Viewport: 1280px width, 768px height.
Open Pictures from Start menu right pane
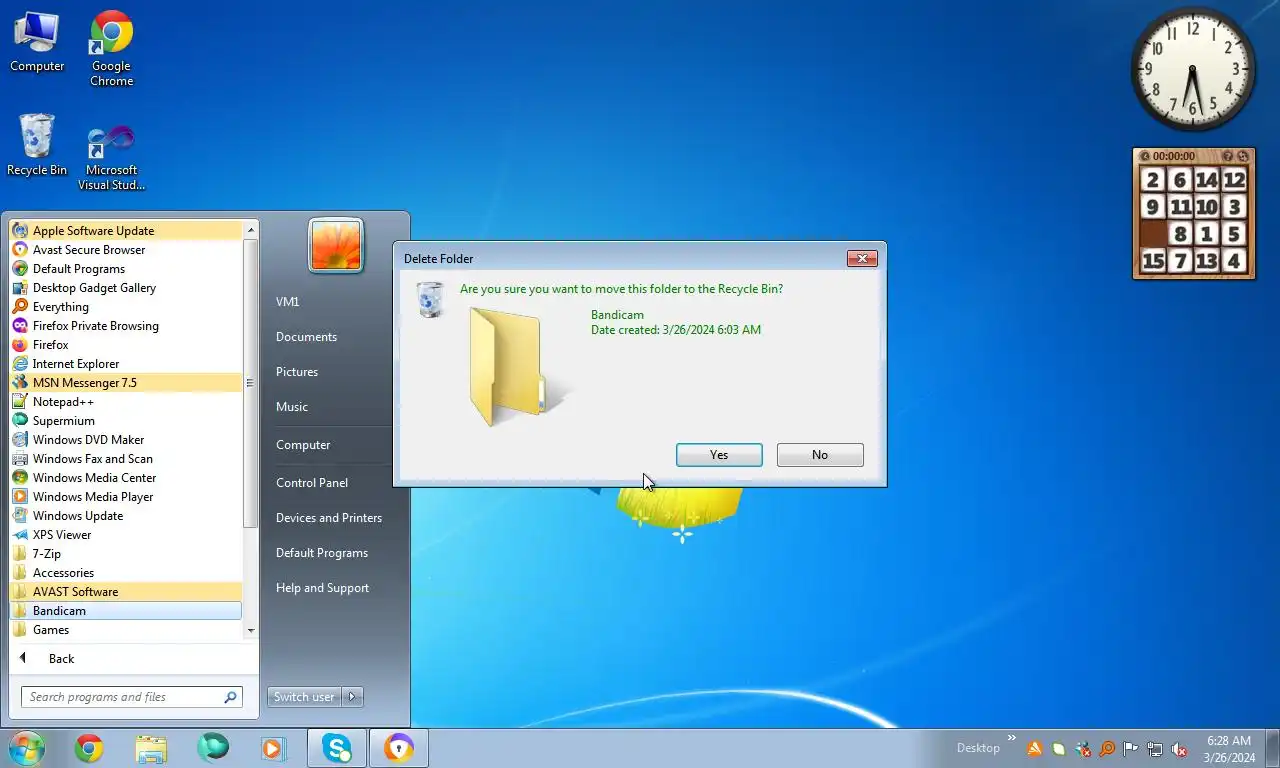pyautogui.click(x=297, y=372)
